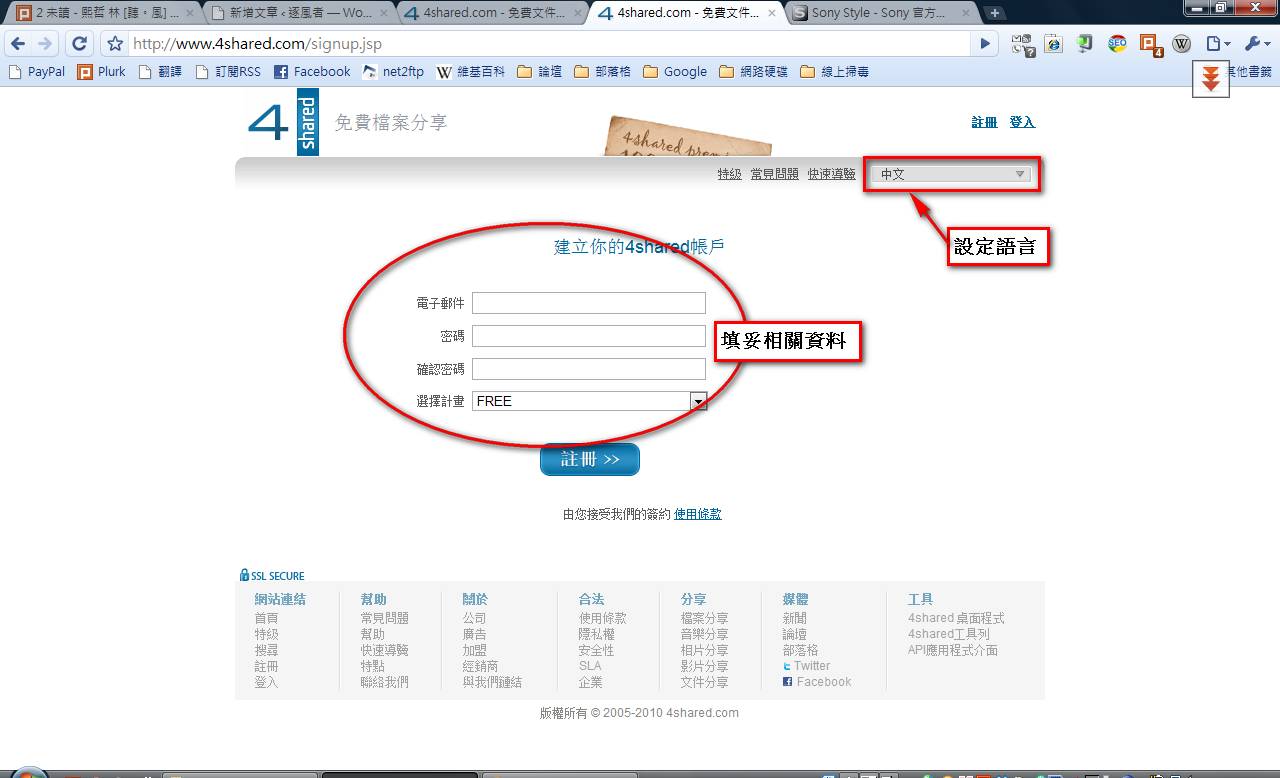This screenshot has height=778, width=1280.
Task: Expand the 線上掃毒 bookmark folder
Action: (835, 72)
